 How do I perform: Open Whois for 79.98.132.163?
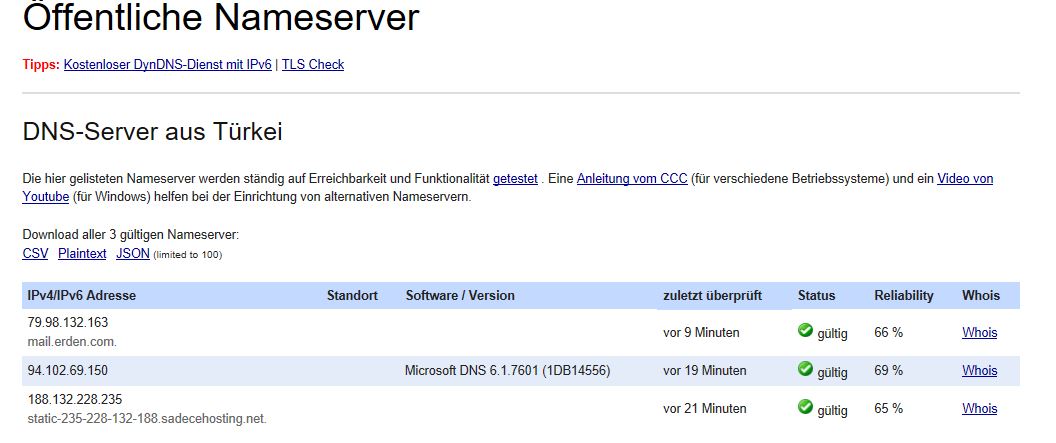click(x=980, y=333)
